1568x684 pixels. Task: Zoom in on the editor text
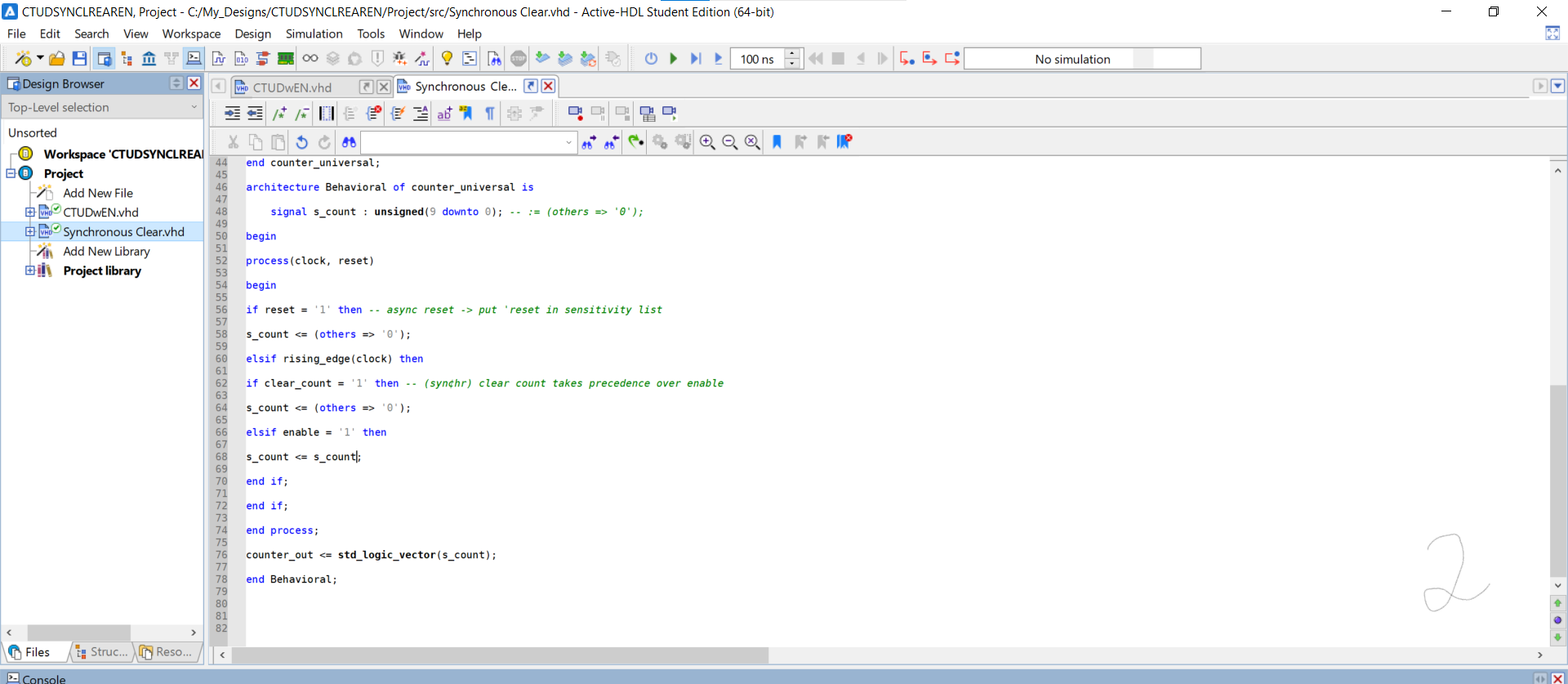coord(707,142)
